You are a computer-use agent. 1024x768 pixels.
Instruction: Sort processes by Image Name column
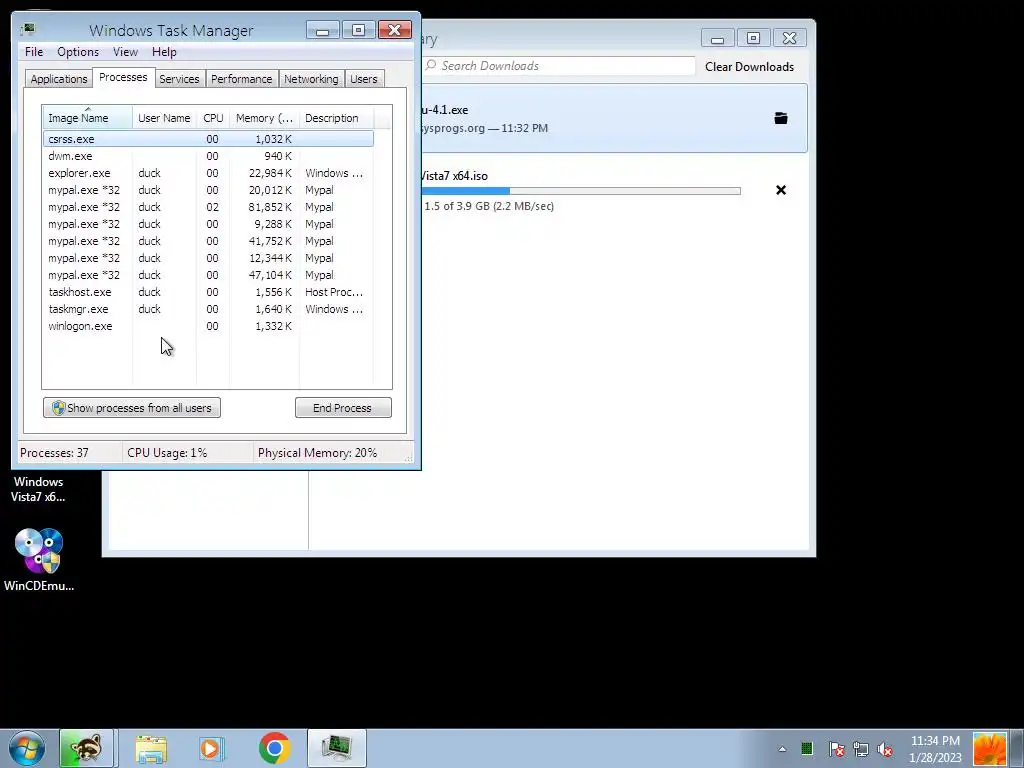click(x=88, y=118)
